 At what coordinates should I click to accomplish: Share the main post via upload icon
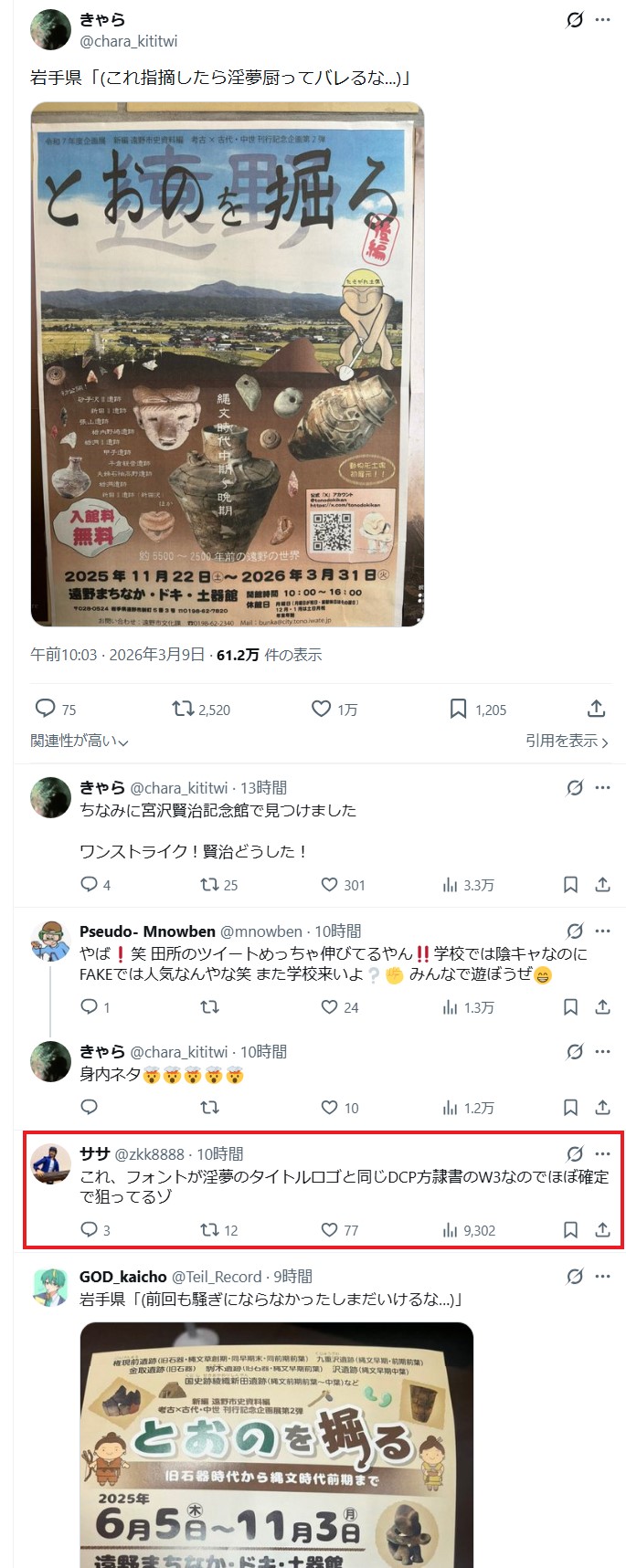(x=596, y=709)
